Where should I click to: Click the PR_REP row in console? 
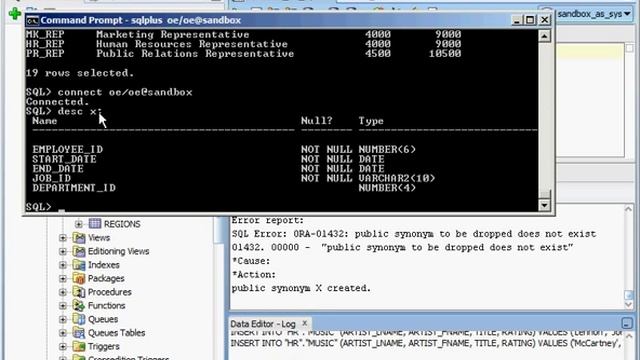coord(244,54)
